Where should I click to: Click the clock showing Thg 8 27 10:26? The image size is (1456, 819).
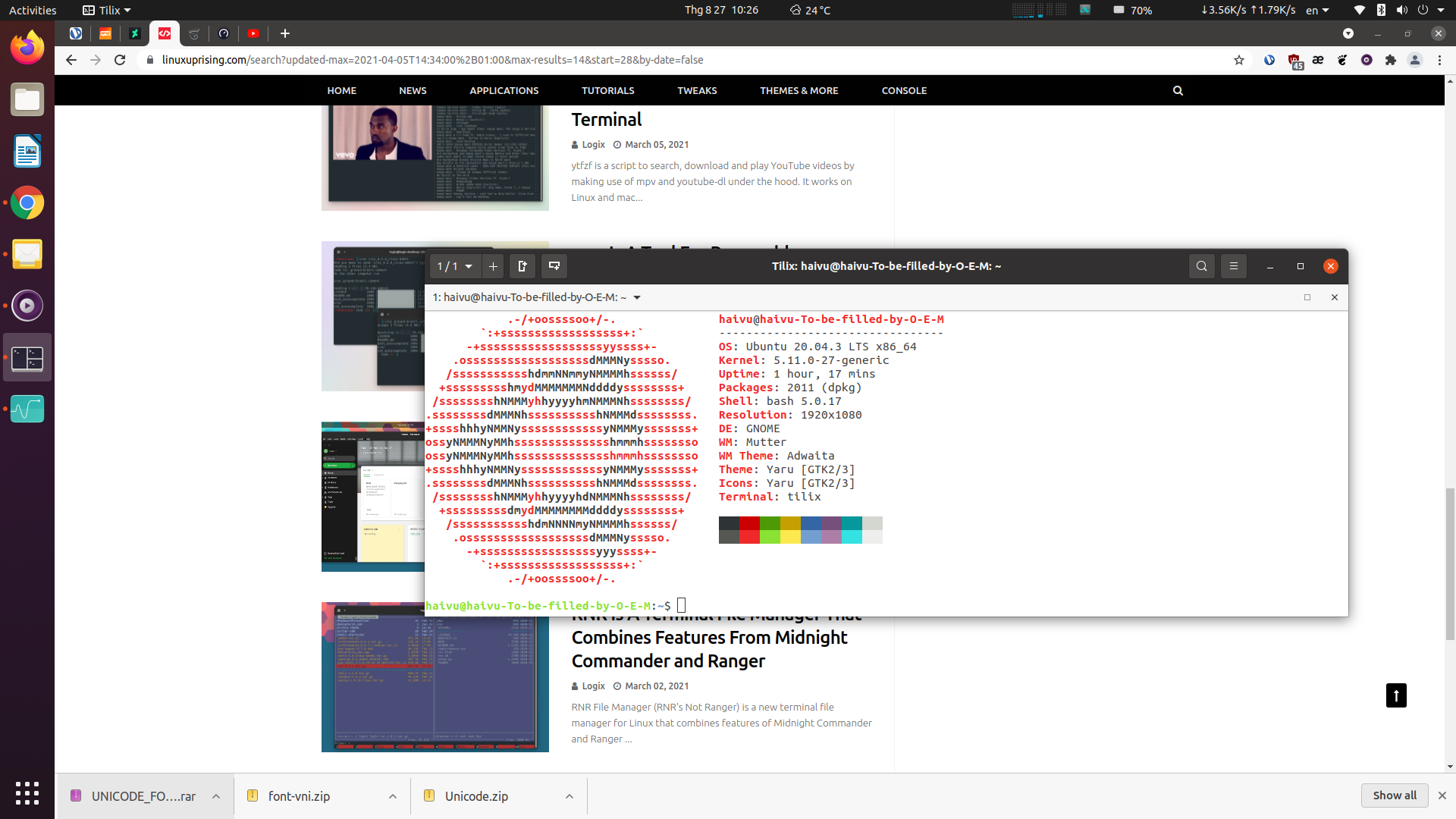click(x=721, y=10)
